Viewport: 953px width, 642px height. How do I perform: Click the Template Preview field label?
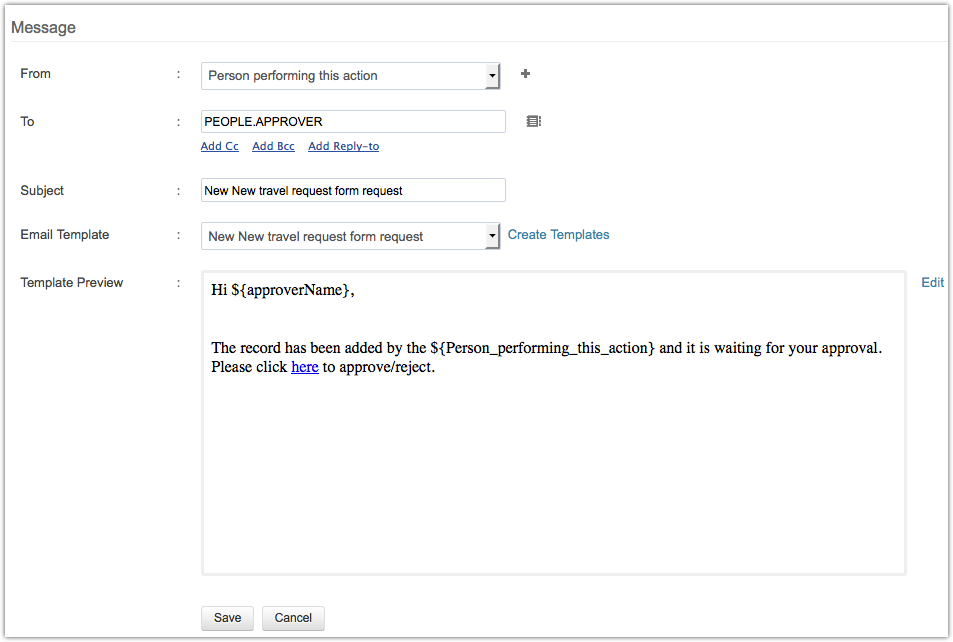coord(72,283)
